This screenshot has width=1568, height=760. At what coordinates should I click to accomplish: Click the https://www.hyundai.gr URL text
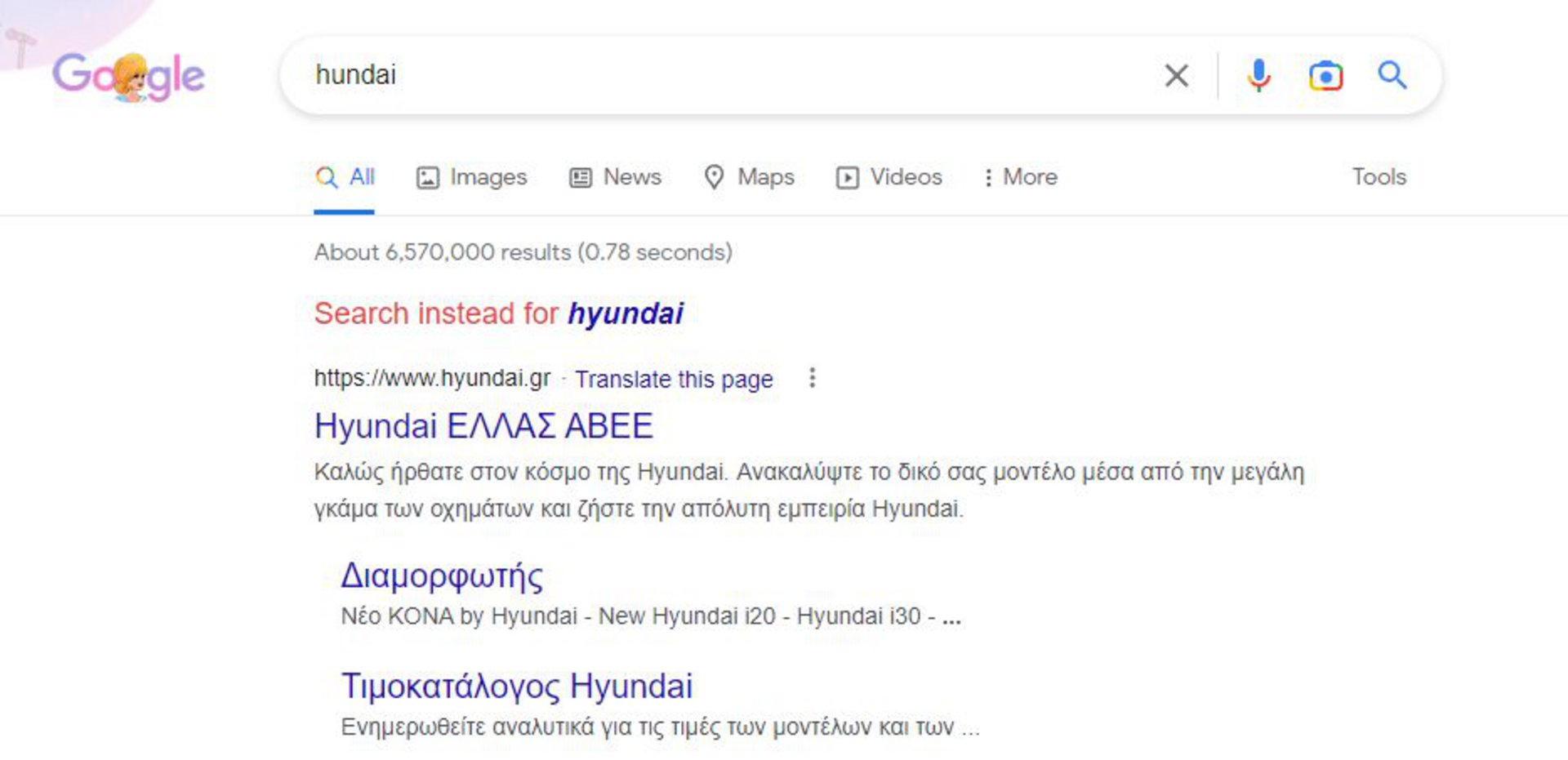coord(432,378)
